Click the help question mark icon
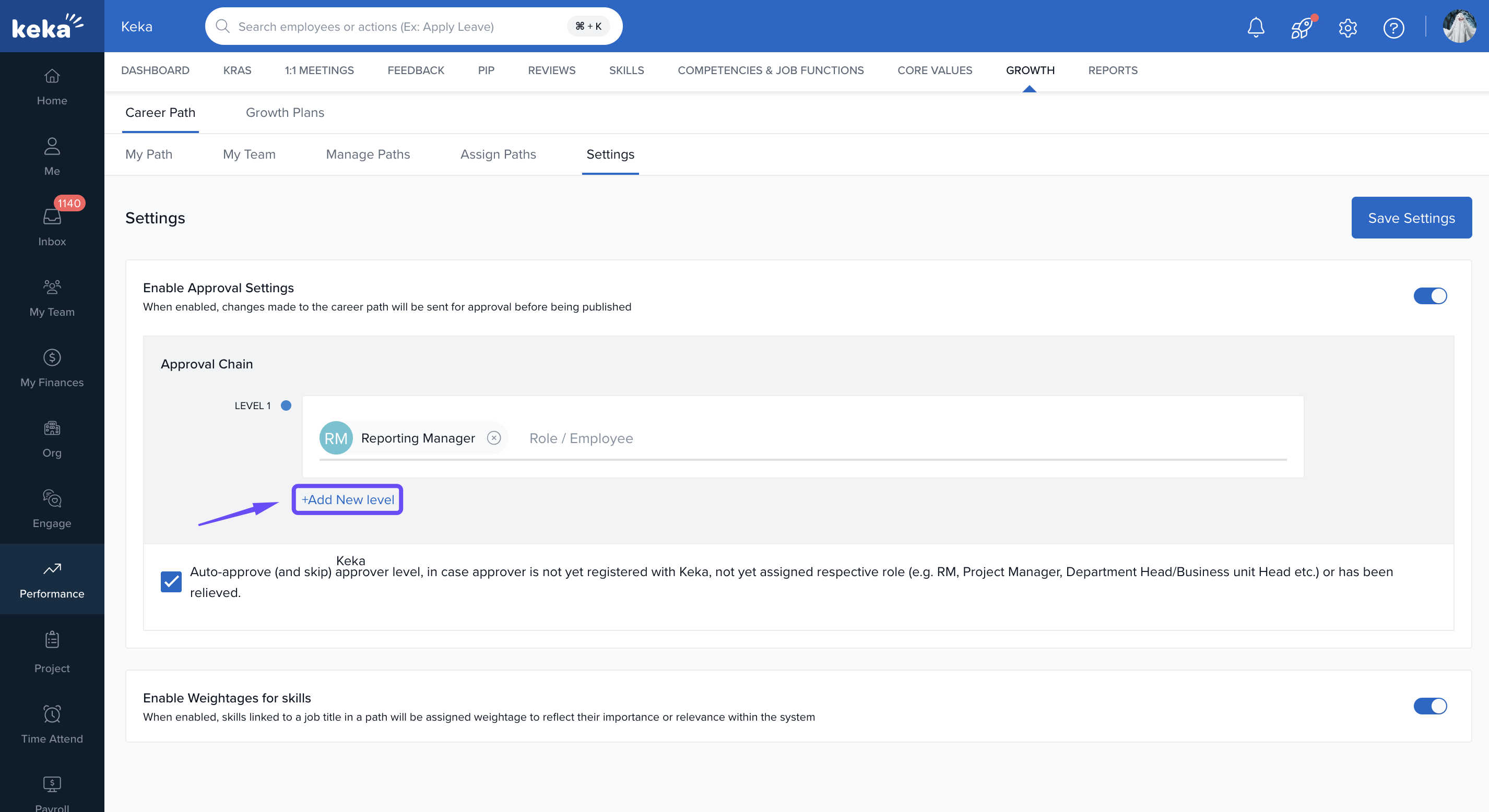 point(1393,27)
